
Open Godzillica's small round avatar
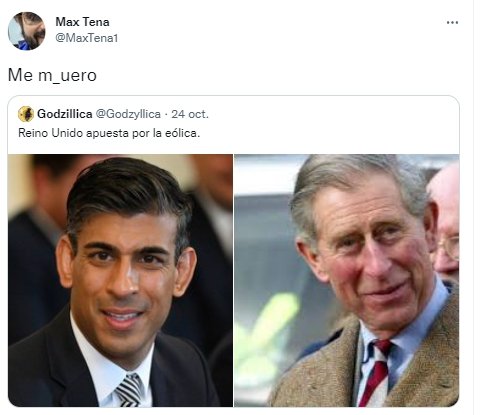(26, 114)
